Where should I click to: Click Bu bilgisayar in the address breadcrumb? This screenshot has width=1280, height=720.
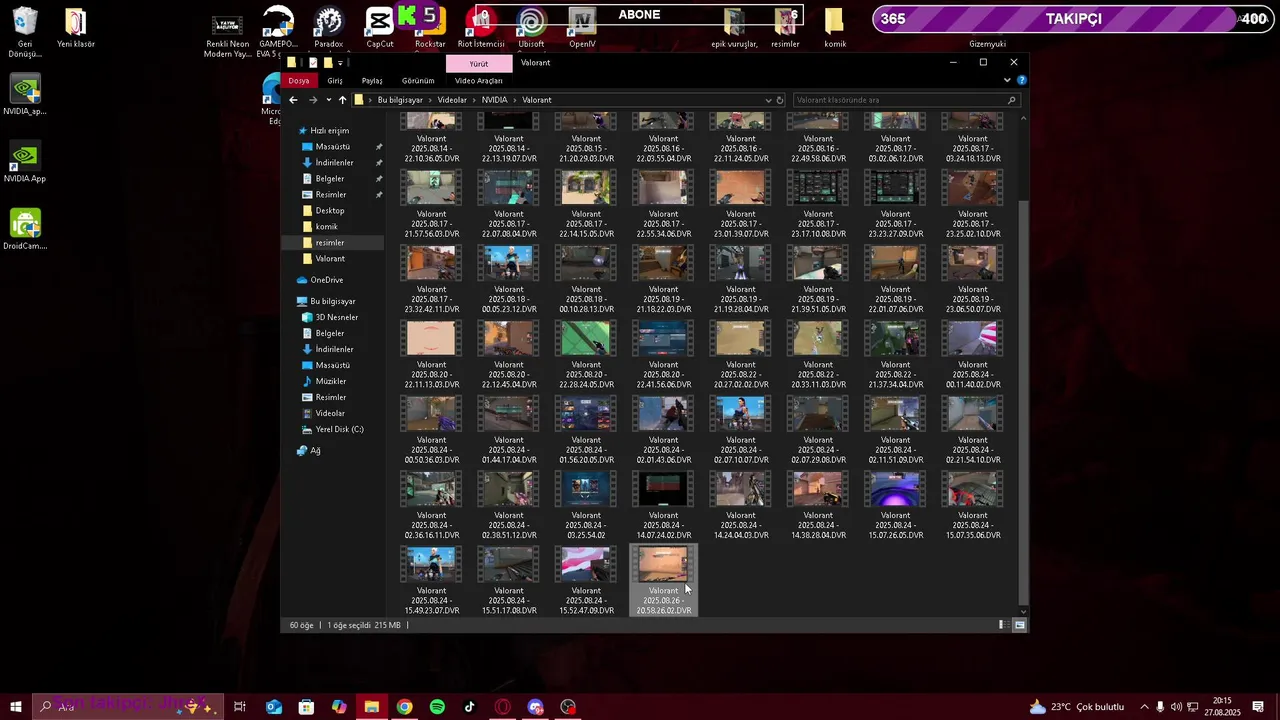point(400,100)
